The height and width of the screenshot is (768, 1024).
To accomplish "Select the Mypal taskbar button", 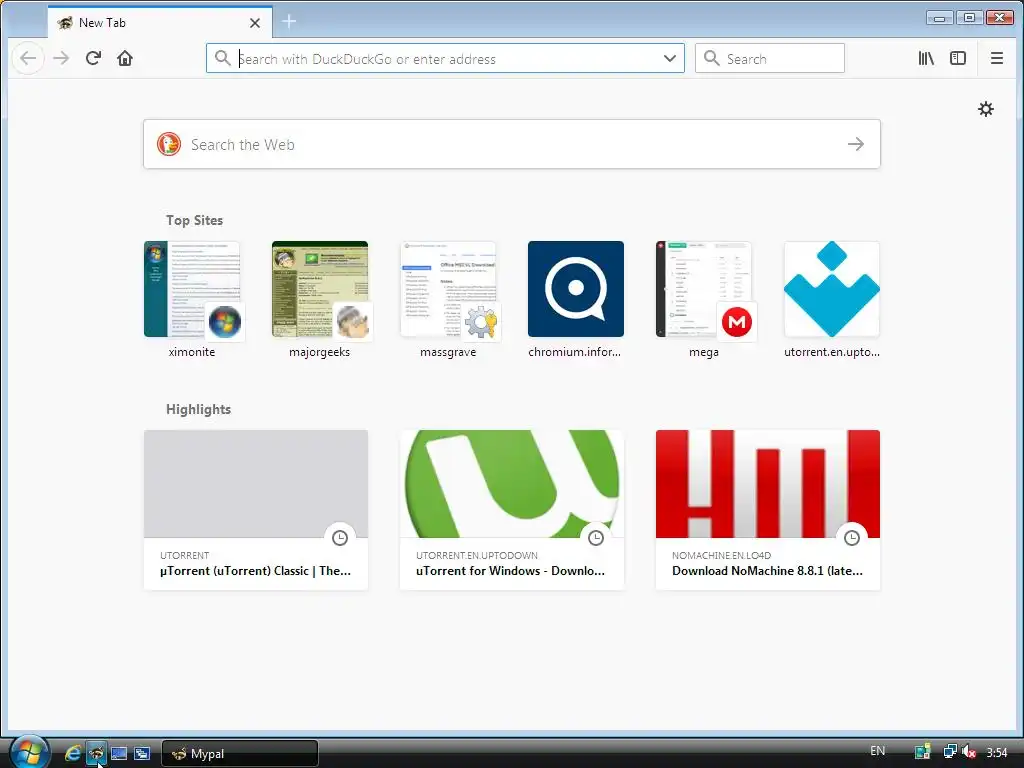I will (240, 754).
